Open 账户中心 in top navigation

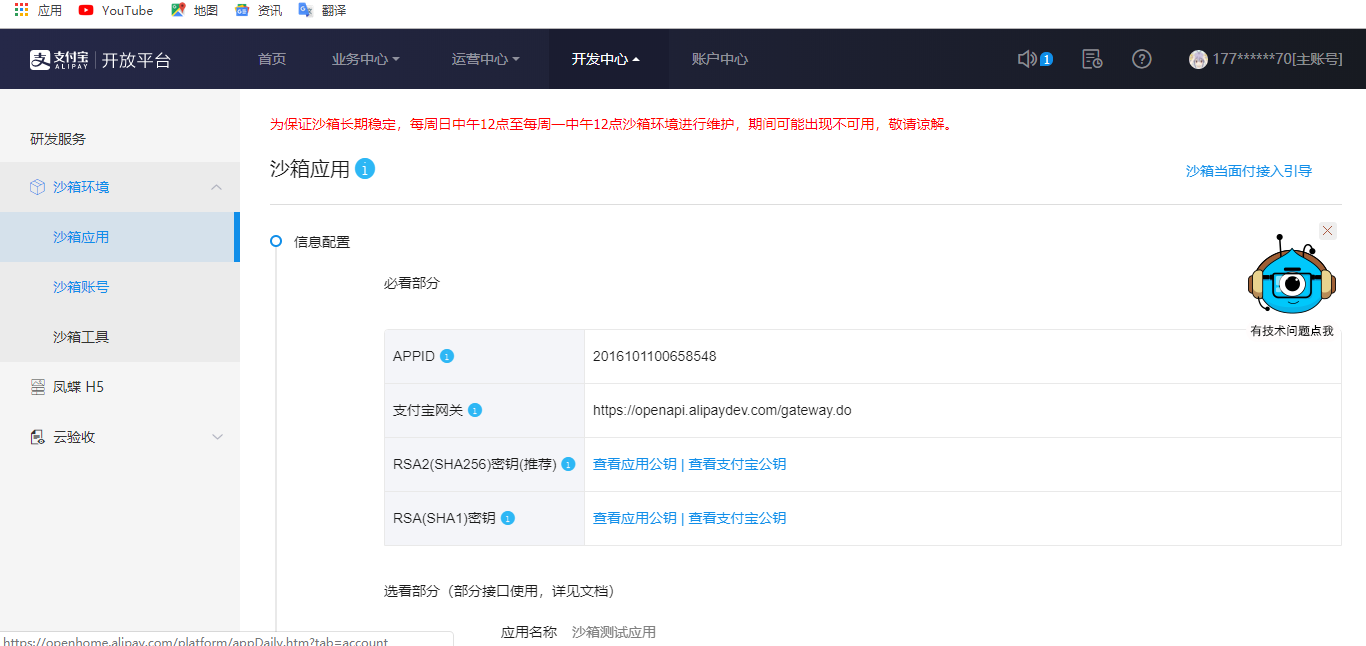point(720,59)
